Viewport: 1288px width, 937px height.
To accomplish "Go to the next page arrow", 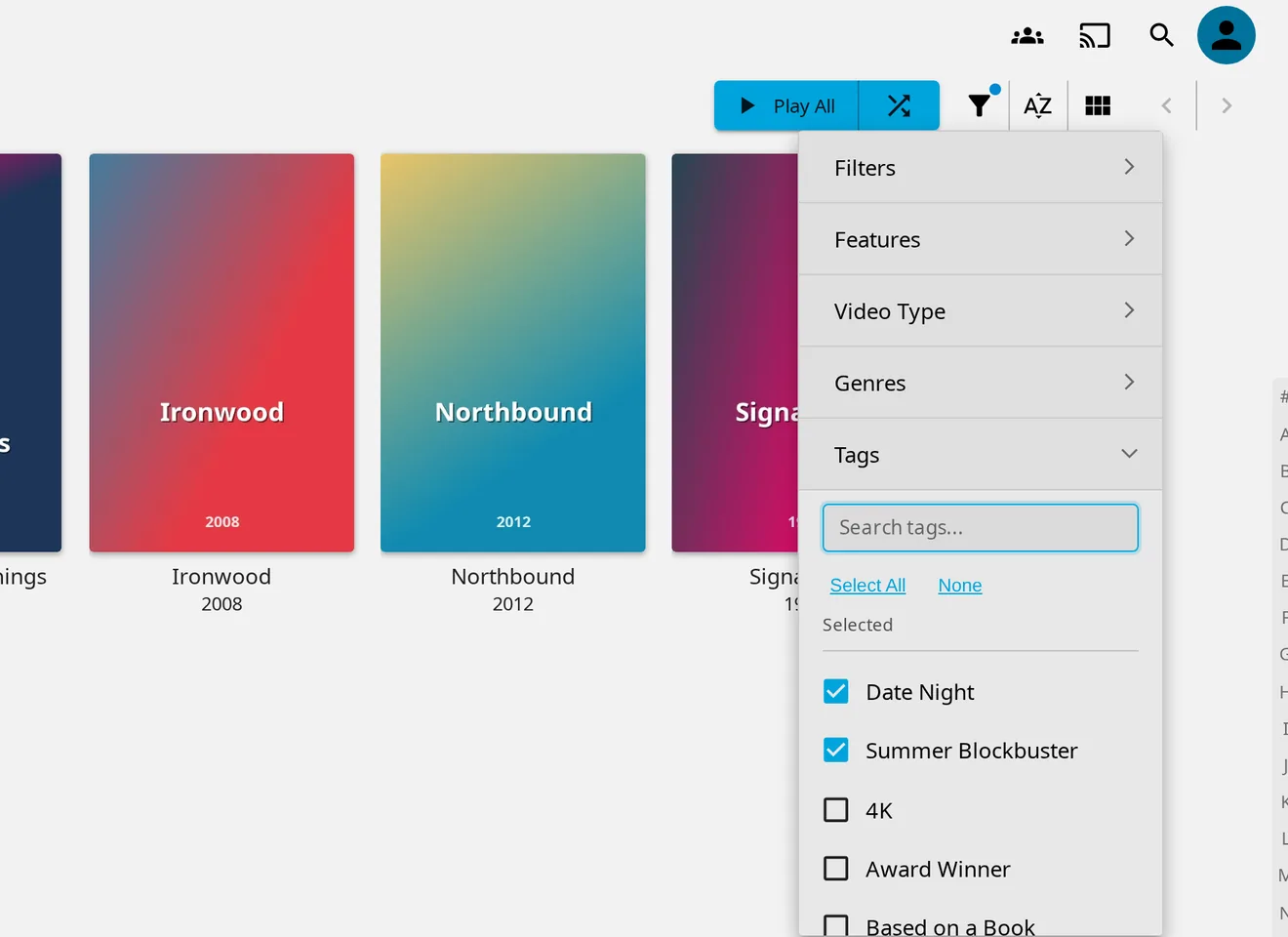I will [1227, 105].
